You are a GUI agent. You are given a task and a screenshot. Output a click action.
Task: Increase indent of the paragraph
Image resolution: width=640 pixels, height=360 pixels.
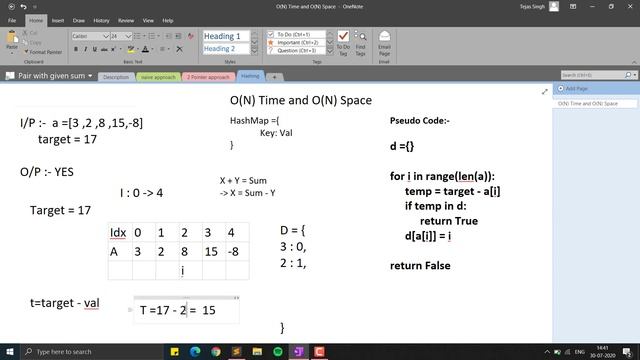(178, 36)
